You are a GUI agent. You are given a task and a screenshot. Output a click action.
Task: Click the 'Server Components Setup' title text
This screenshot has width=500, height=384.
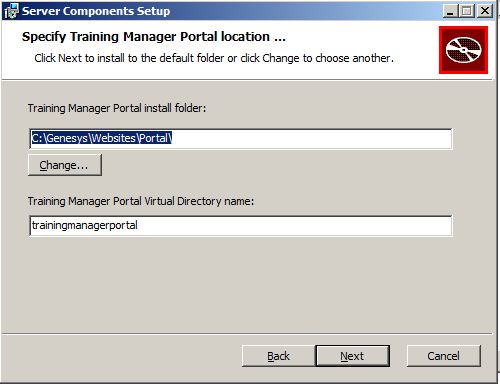pos(96,11)
